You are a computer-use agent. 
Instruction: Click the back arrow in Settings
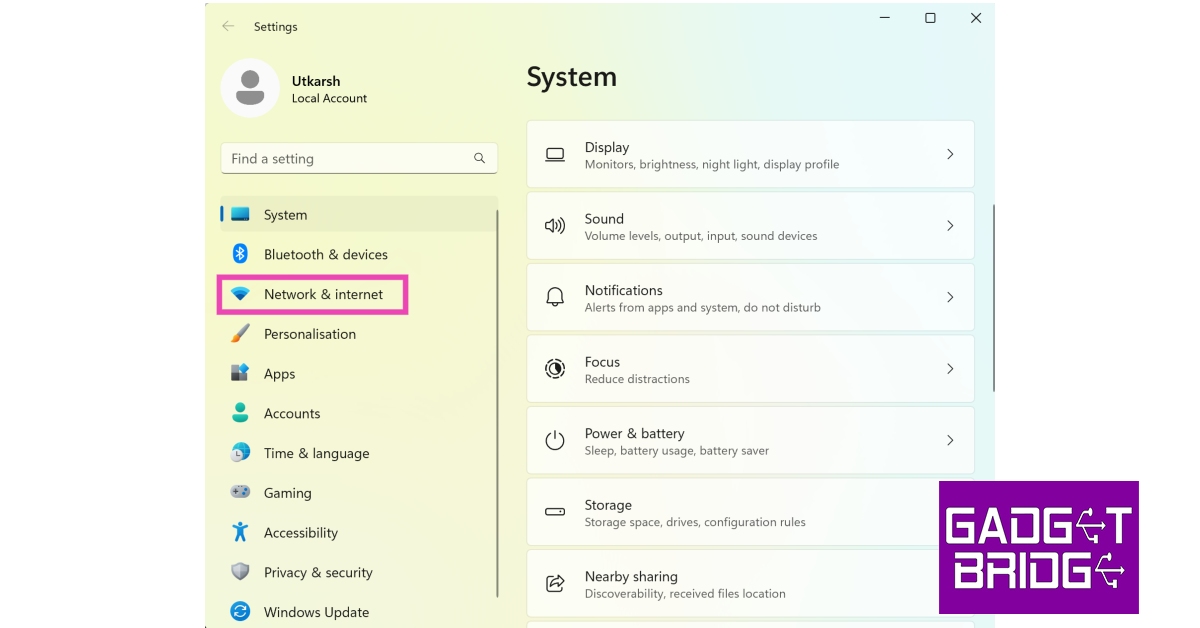click(228, 26)
